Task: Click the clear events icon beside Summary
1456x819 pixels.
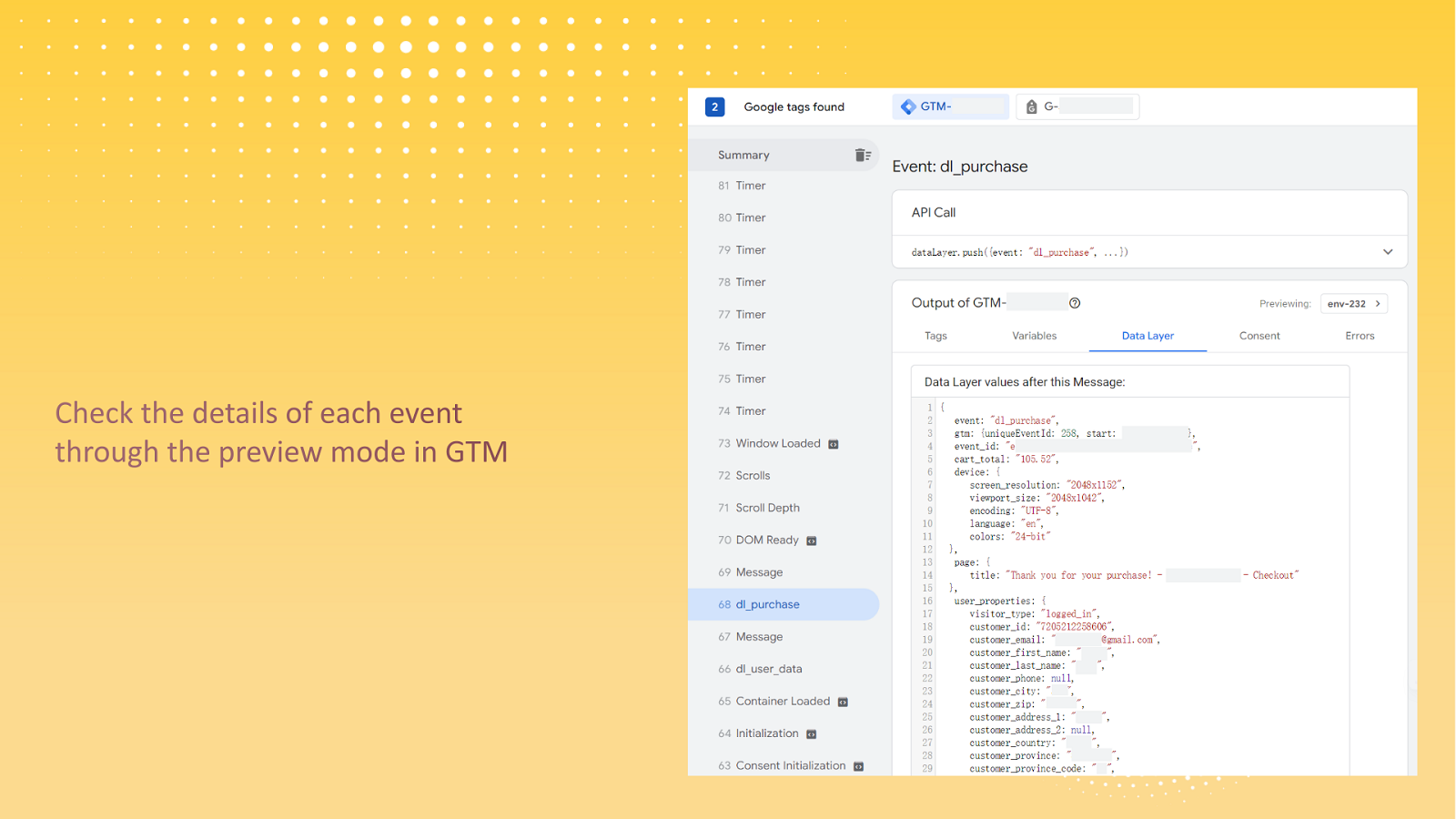Action: click(863, 156)
